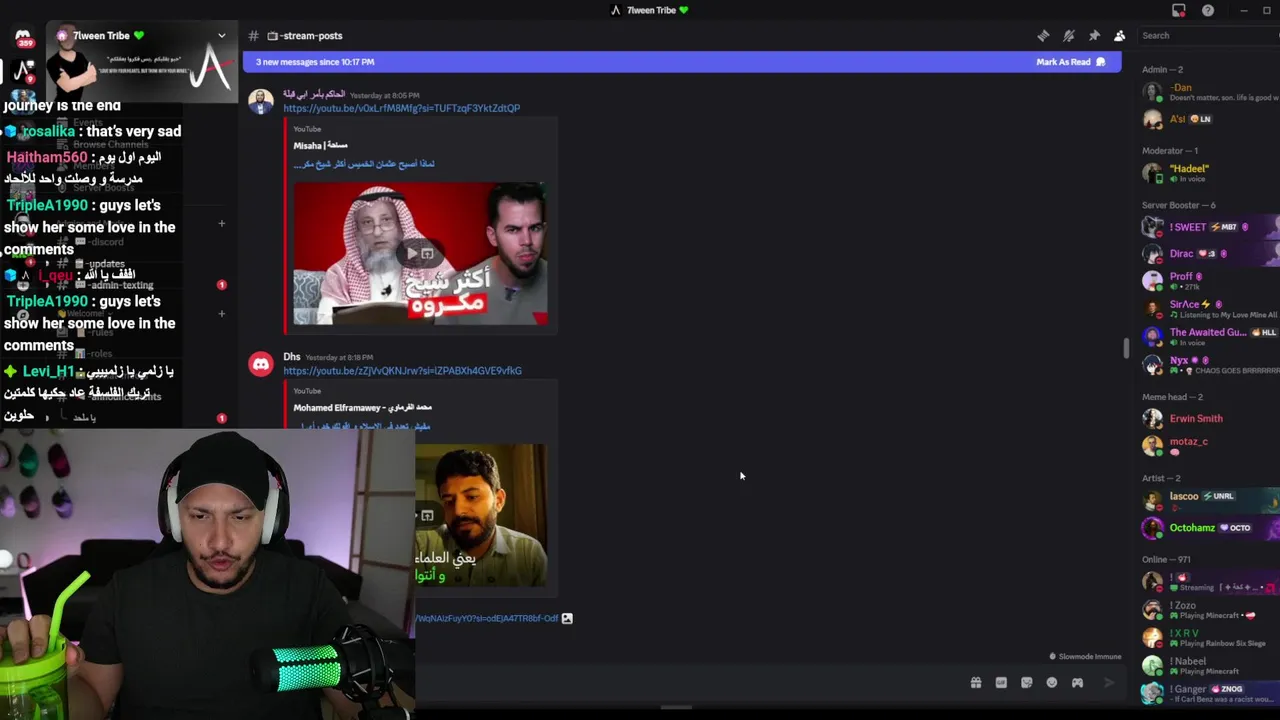Click the send message arrow icon
1280x720 pixels.
point(1109,683)
